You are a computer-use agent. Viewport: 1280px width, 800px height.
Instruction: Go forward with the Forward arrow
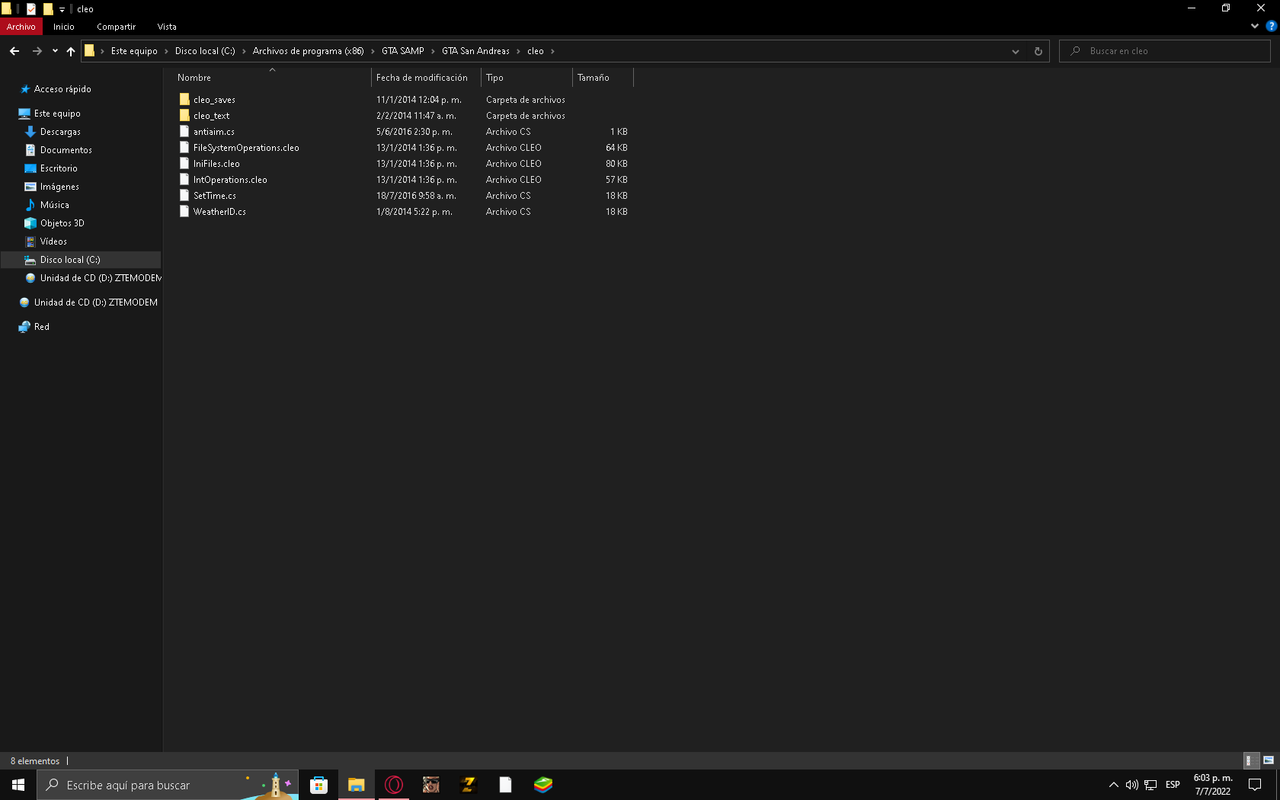coord(37,51)
